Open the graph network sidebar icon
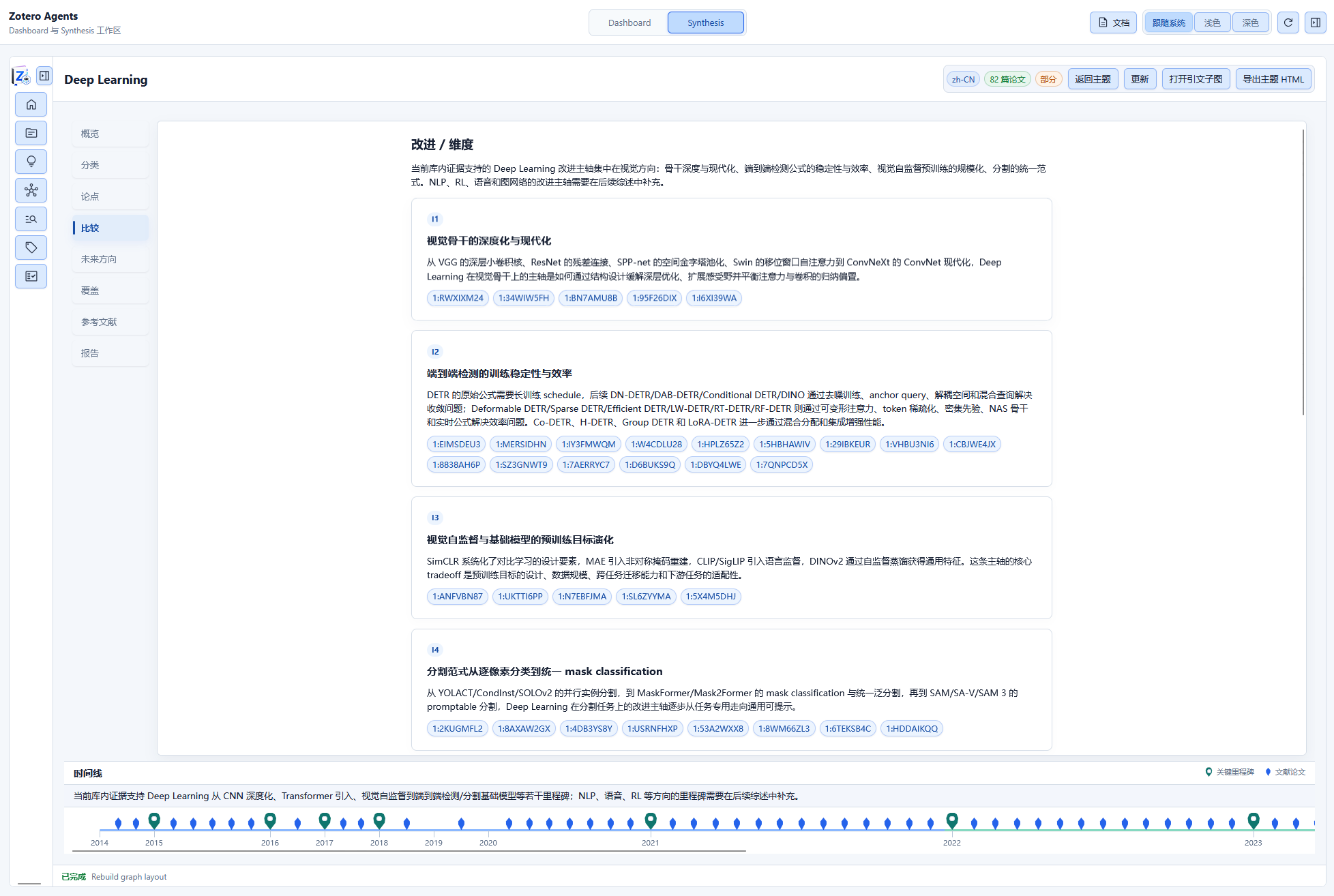Image resolution: width=1334 pixels, height=896 pixels. pyautogui.click(x=31, y=190)
